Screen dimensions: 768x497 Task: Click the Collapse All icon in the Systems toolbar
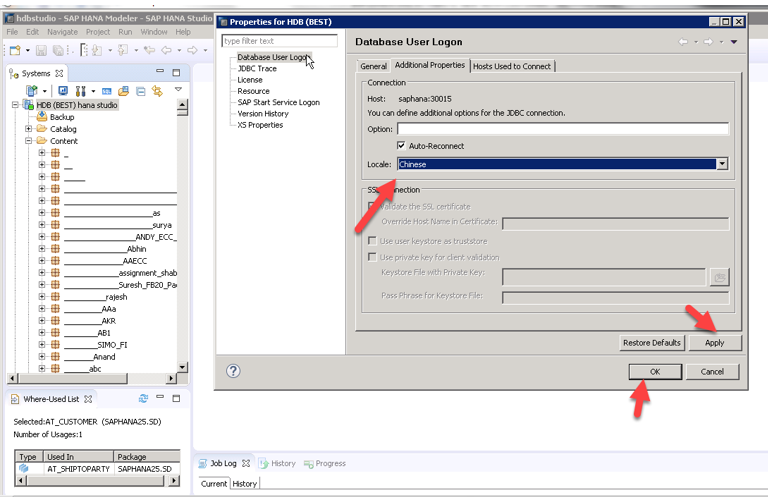coord(141,91)
